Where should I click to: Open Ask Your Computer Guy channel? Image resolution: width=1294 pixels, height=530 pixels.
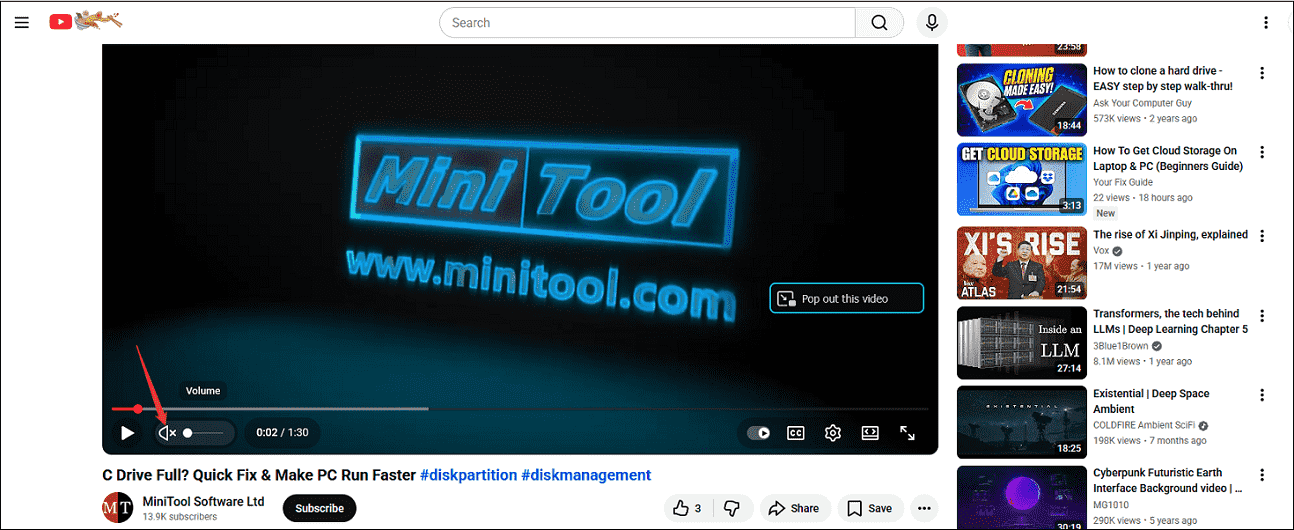1142,103
